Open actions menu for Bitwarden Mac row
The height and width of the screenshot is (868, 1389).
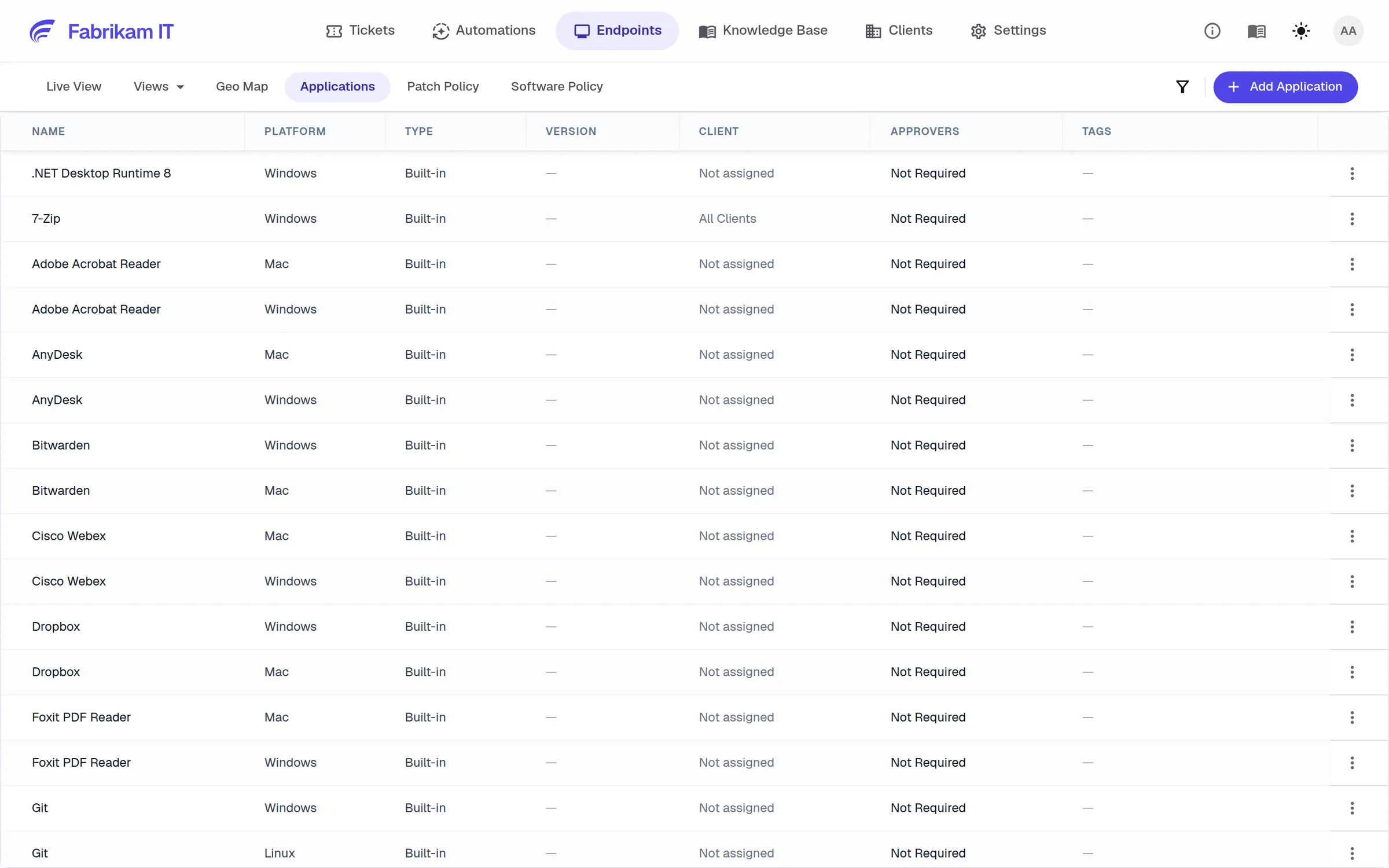click(x=1352, y=491)
